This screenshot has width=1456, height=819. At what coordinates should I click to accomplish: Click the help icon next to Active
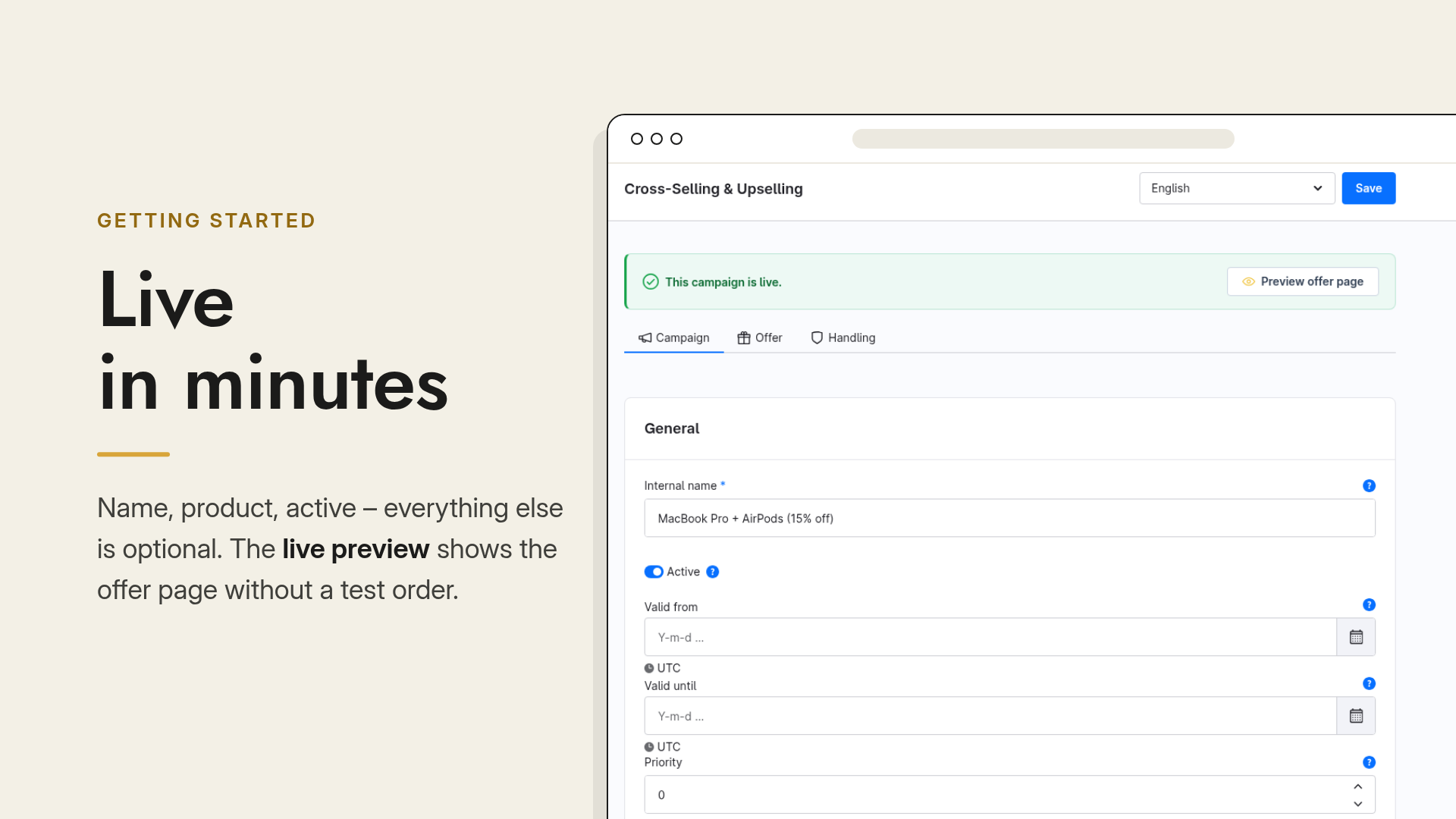click(712, 572)
